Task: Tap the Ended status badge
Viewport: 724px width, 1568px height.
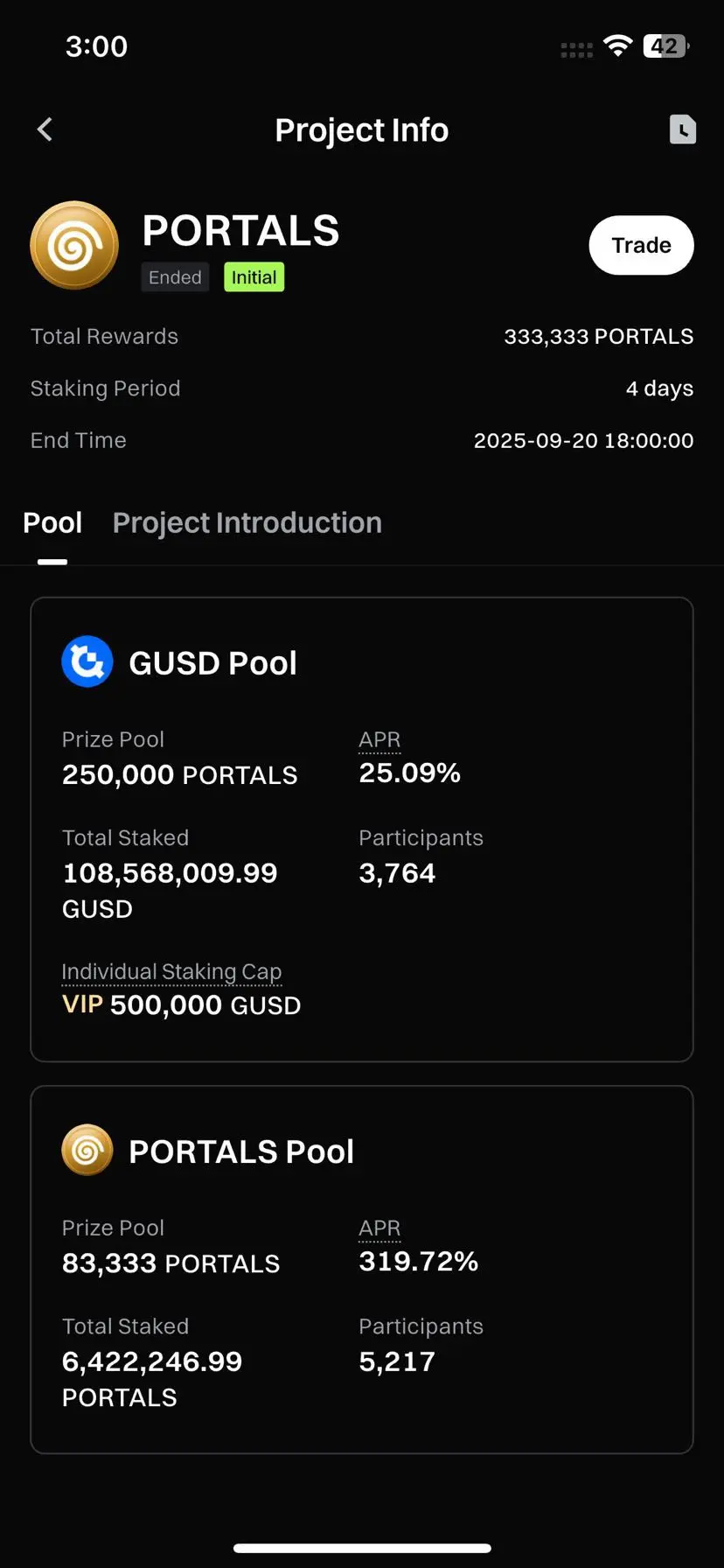Action: 175,277
